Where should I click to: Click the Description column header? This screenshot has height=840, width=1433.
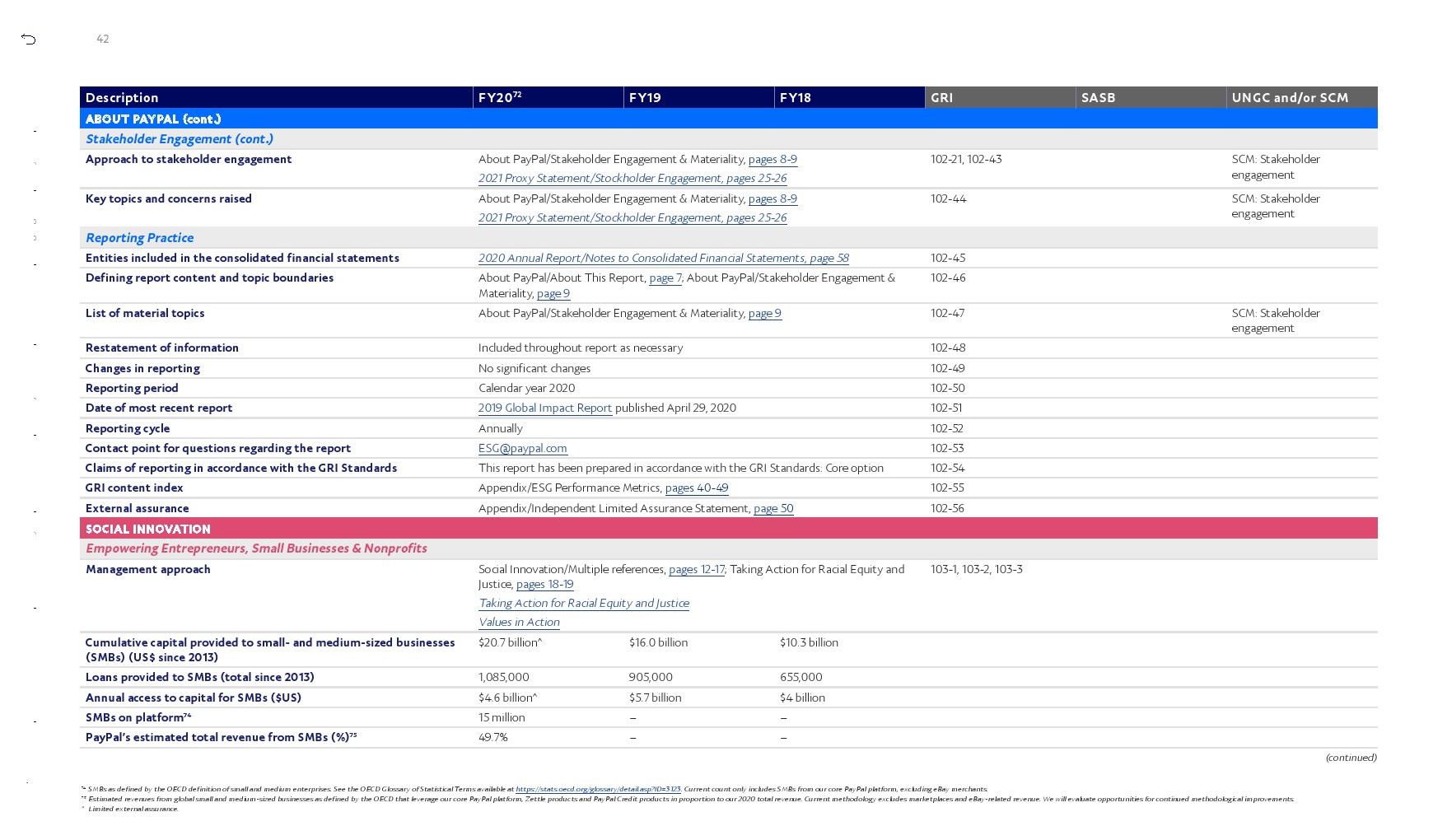tap(276, 97)
